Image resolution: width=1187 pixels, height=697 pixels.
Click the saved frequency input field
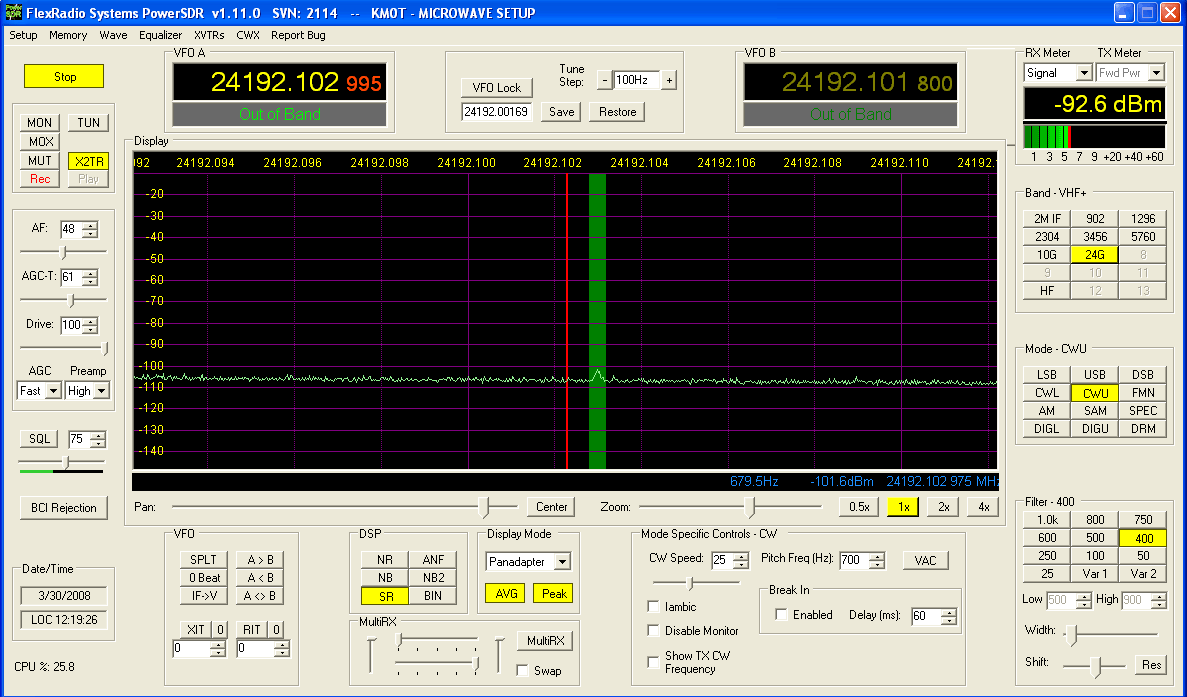pyautogui.click(x=497, y=112)
